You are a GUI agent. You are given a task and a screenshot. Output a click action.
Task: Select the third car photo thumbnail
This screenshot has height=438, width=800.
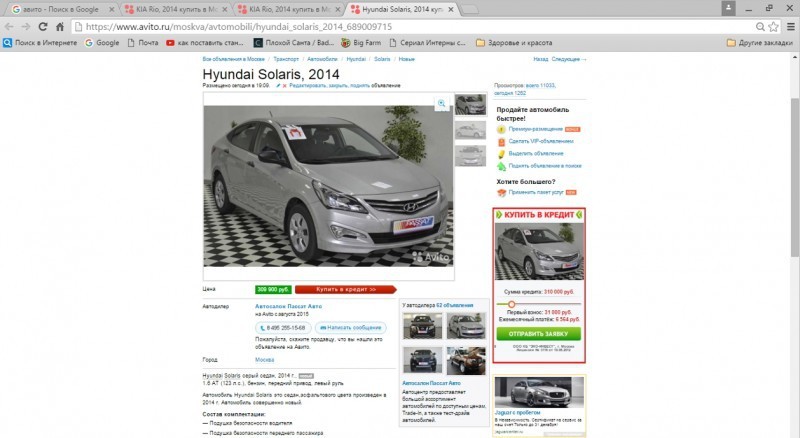[x=470, y=156]
